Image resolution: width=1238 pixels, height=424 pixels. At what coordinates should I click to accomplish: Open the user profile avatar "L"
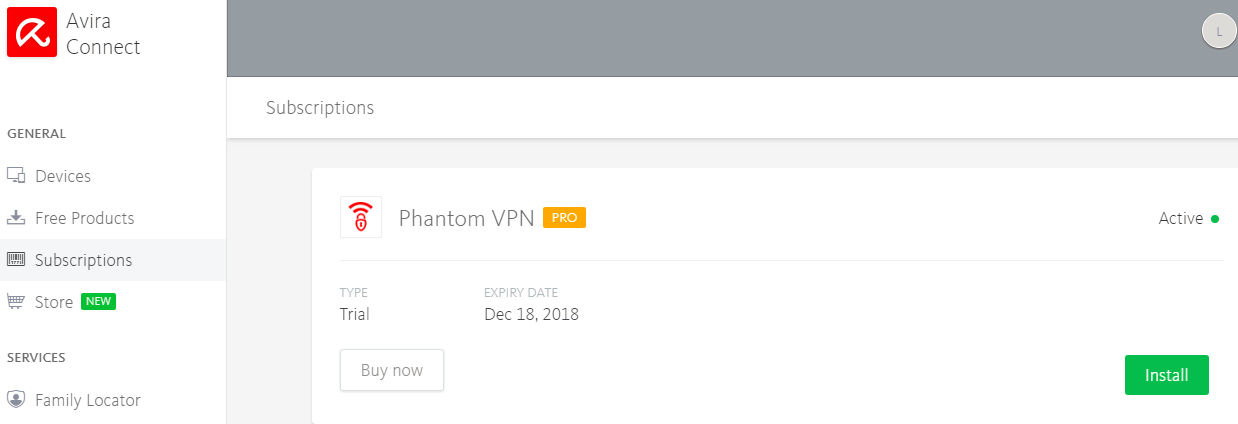pos(1218,32)
